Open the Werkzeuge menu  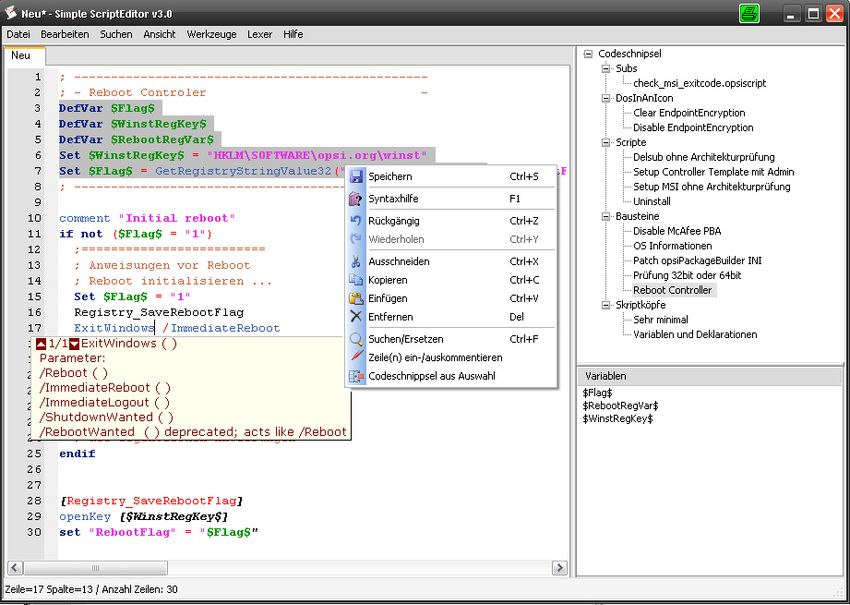(x=211, y=34)
